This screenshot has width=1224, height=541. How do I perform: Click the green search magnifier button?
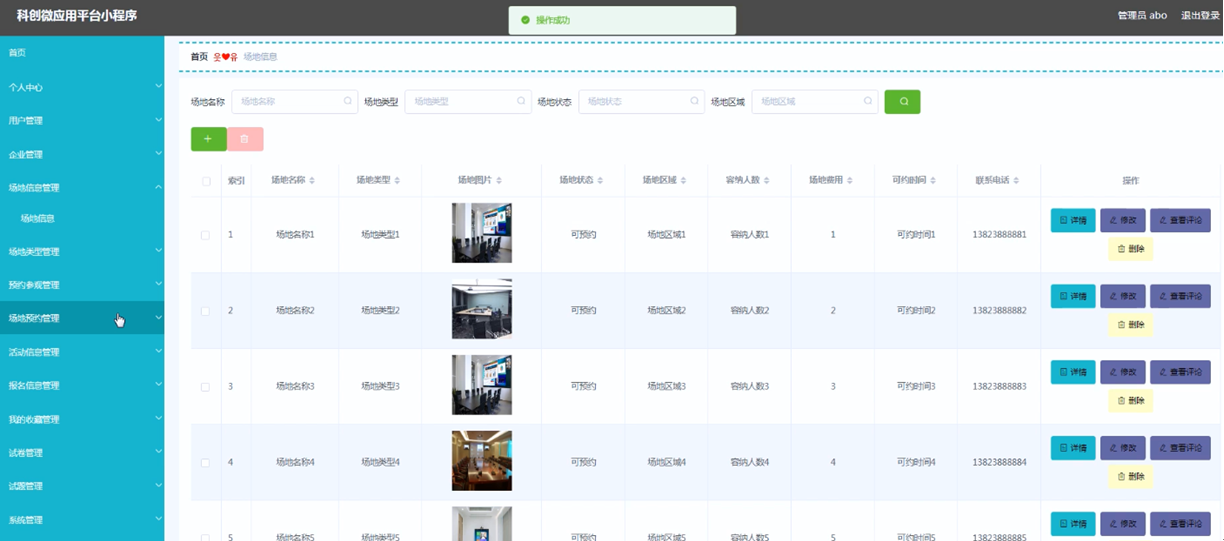(x=902, y=102)
